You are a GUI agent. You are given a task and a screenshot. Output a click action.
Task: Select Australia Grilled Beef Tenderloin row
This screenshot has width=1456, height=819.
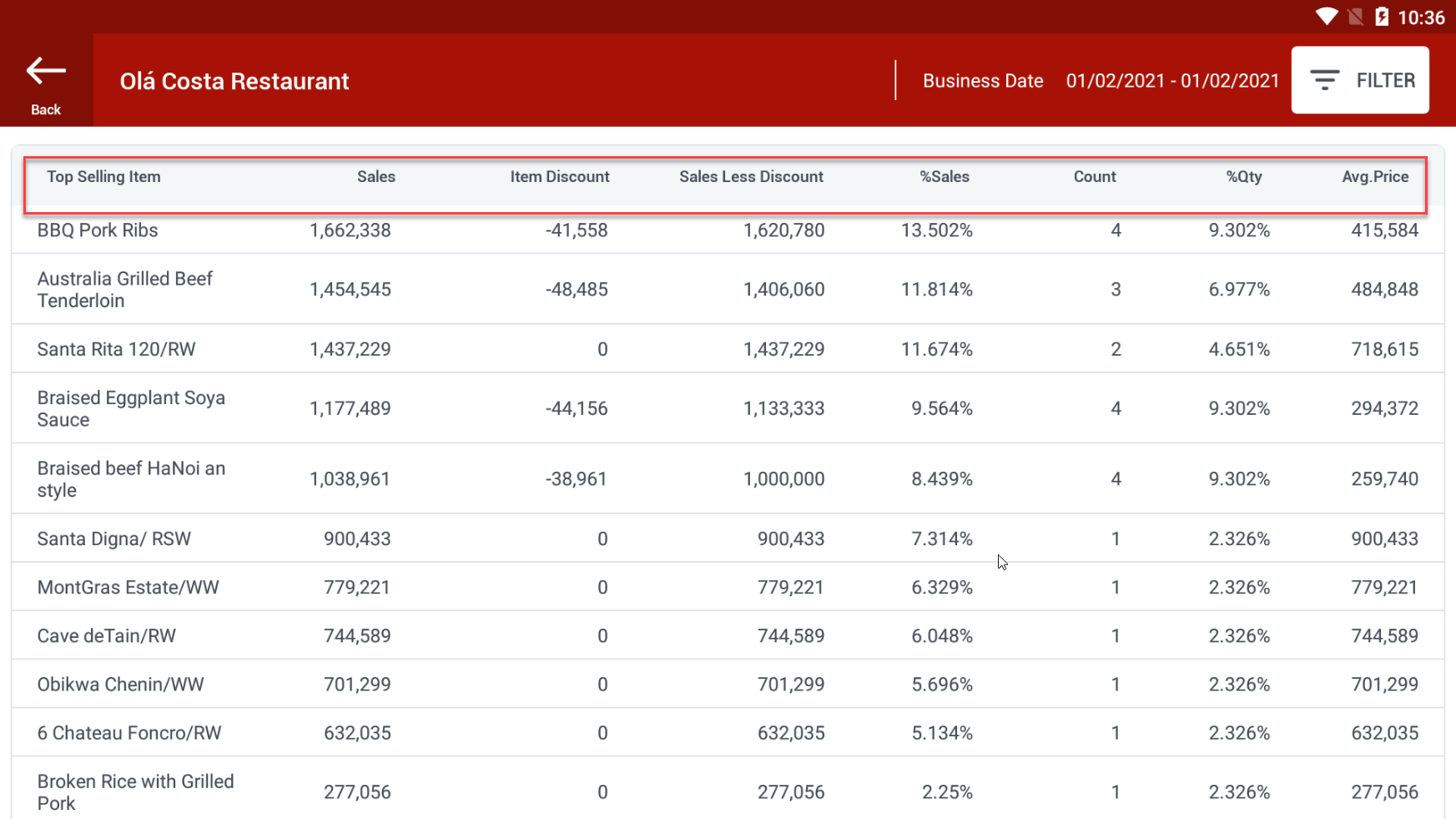click(x=125, y=290)
